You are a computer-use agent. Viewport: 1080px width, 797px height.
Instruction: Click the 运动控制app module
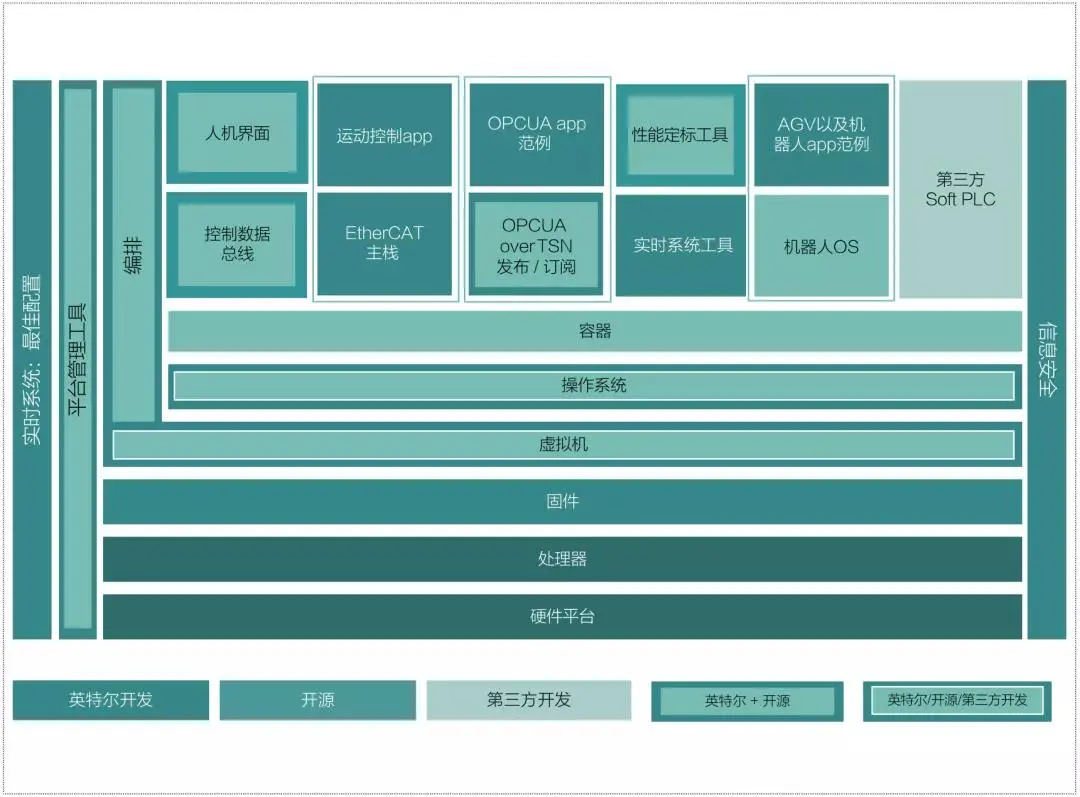pyautogui.click(x=384, y=133)
